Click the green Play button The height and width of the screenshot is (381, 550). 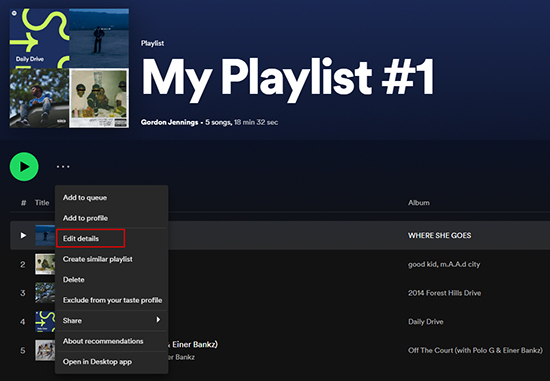coord(24,167)
